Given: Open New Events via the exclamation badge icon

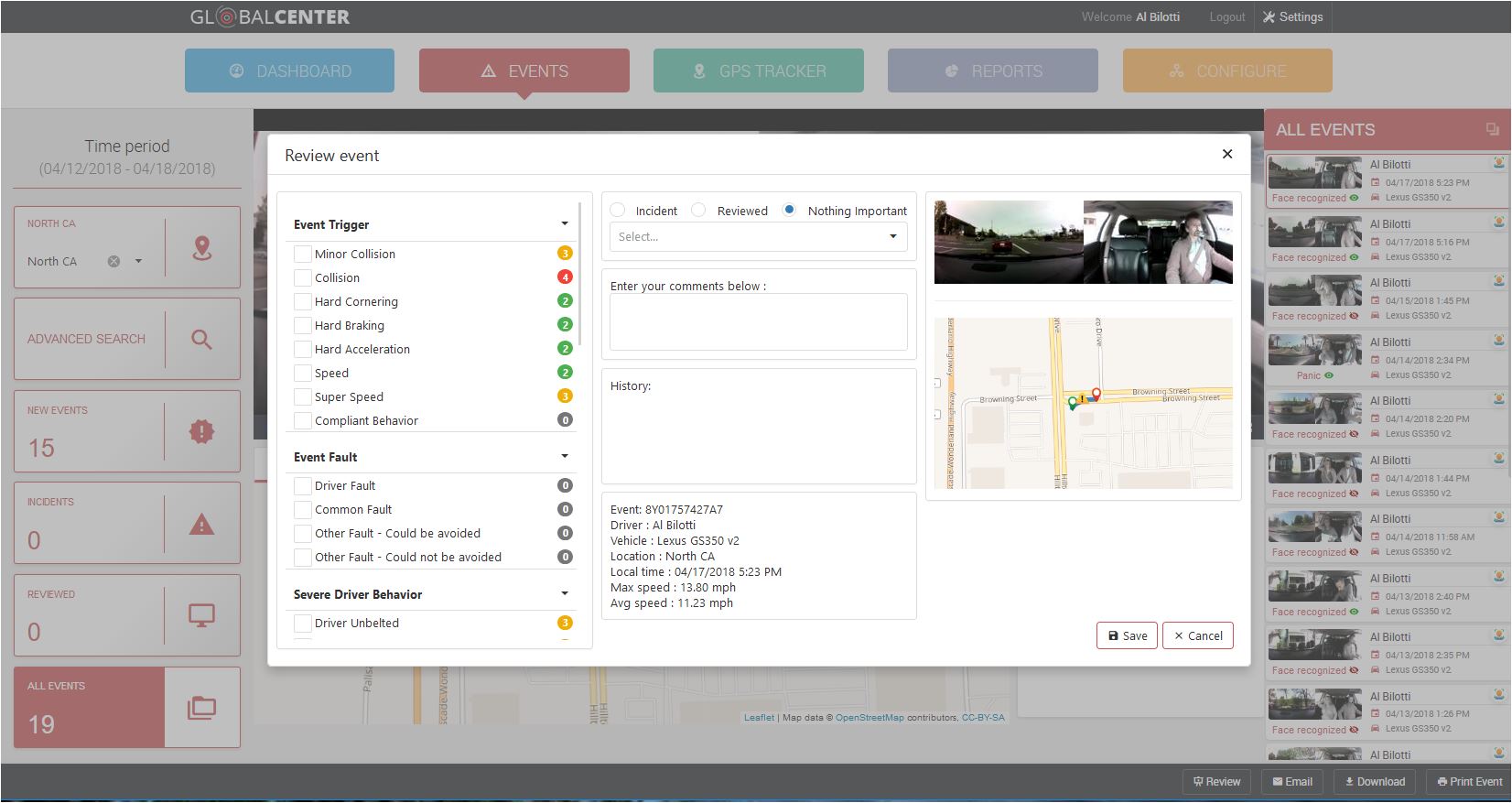Looking at the screenshot, I should tap(201, 431).
